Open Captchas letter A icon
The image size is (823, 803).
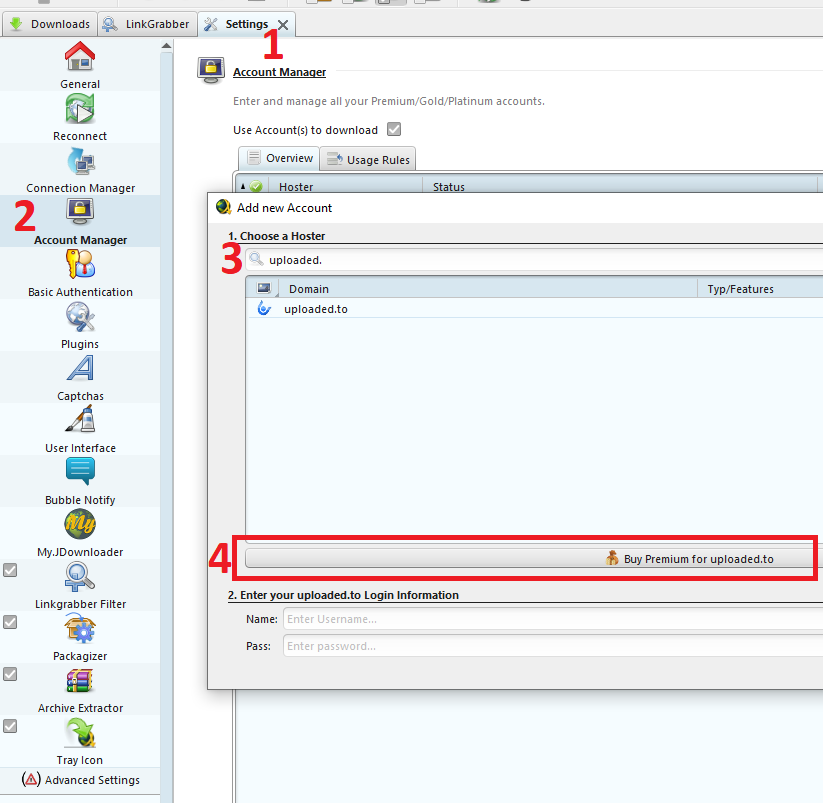[80, 368]
